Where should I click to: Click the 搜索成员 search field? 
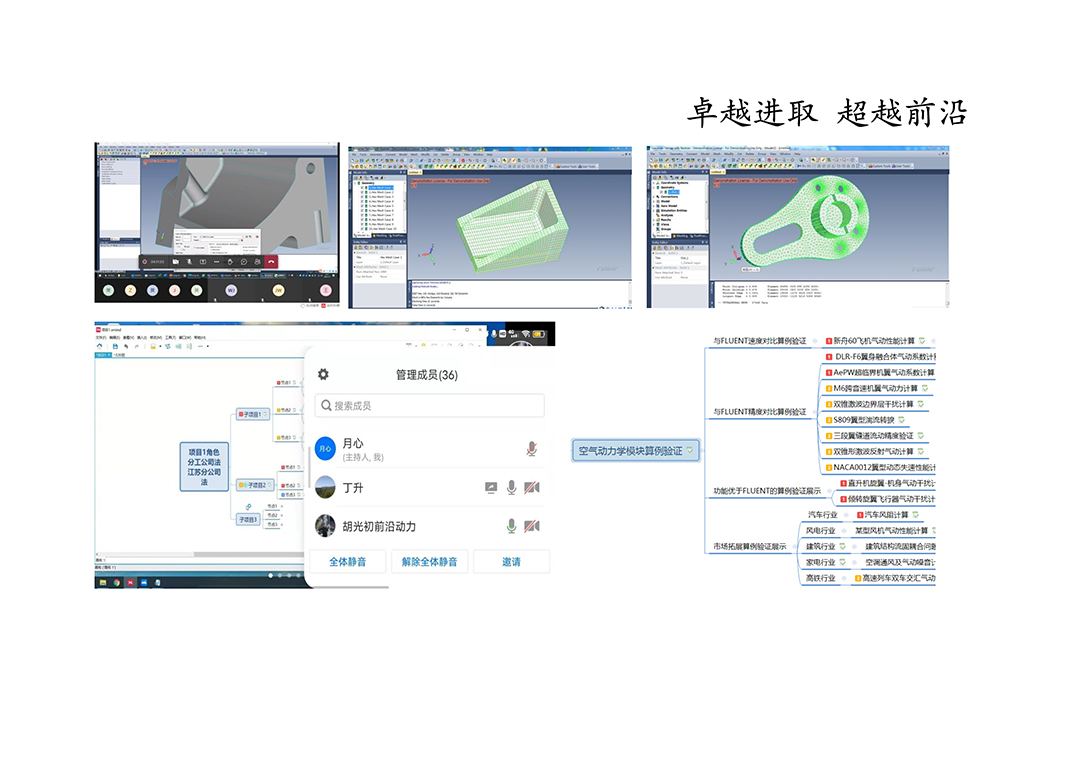click(x=430, y=405)
